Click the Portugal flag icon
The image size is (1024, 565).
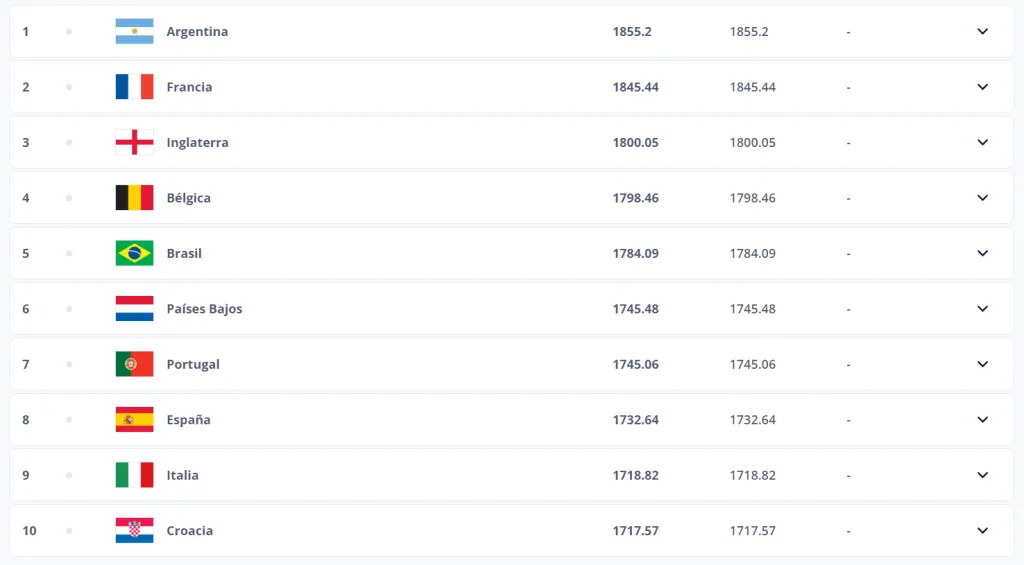[134, 364]
